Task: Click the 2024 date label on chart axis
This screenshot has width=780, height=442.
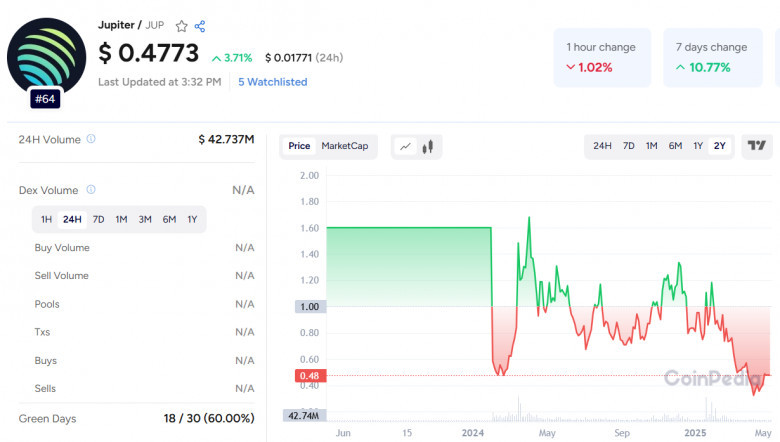Action: tap(473, 433)
